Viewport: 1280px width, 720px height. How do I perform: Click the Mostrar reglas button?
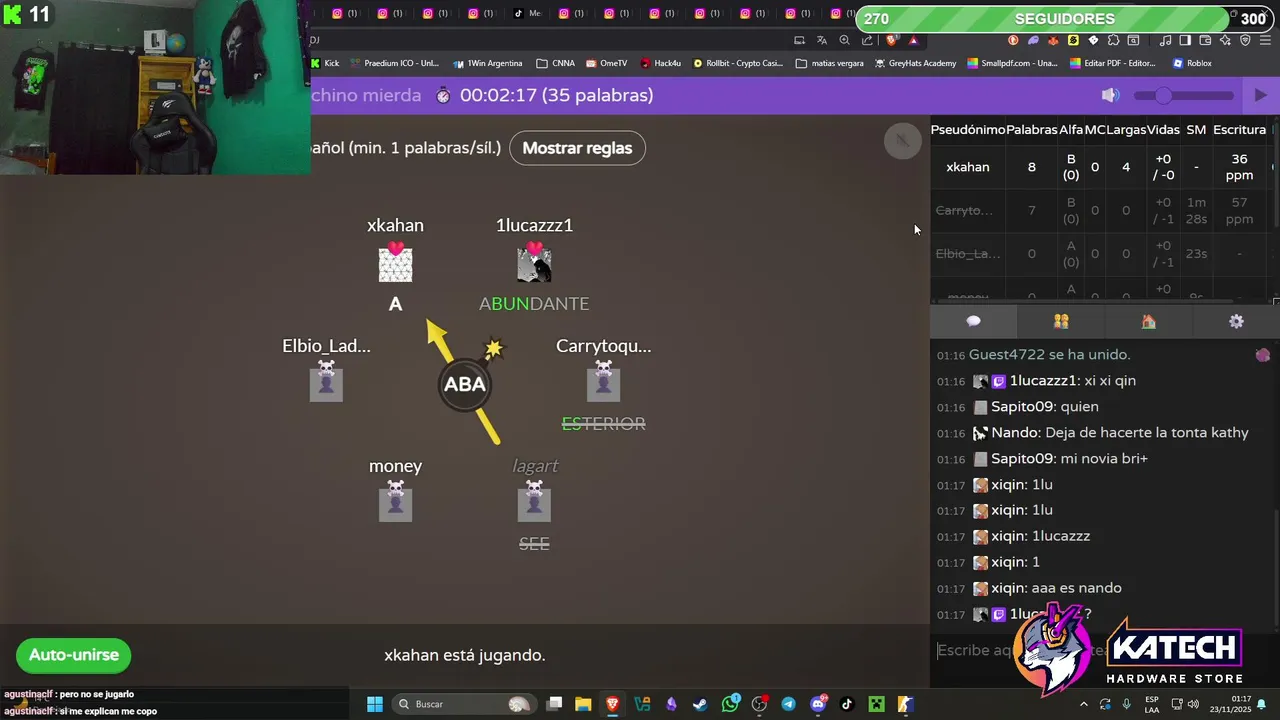[x=577, y=148]
